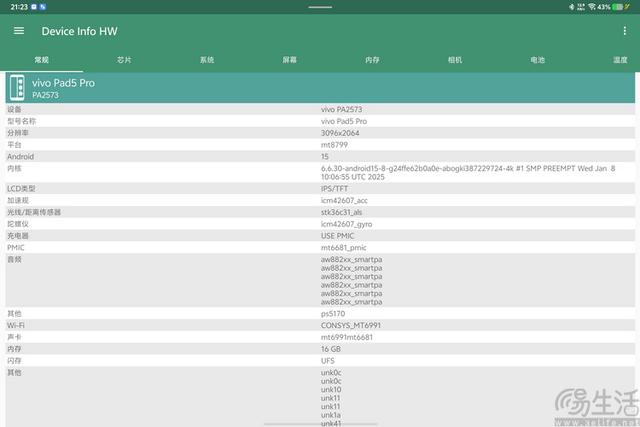Switch to the 常规 tab
The width and height of the screenshot is (640, 427).
(x=42, y=60)
